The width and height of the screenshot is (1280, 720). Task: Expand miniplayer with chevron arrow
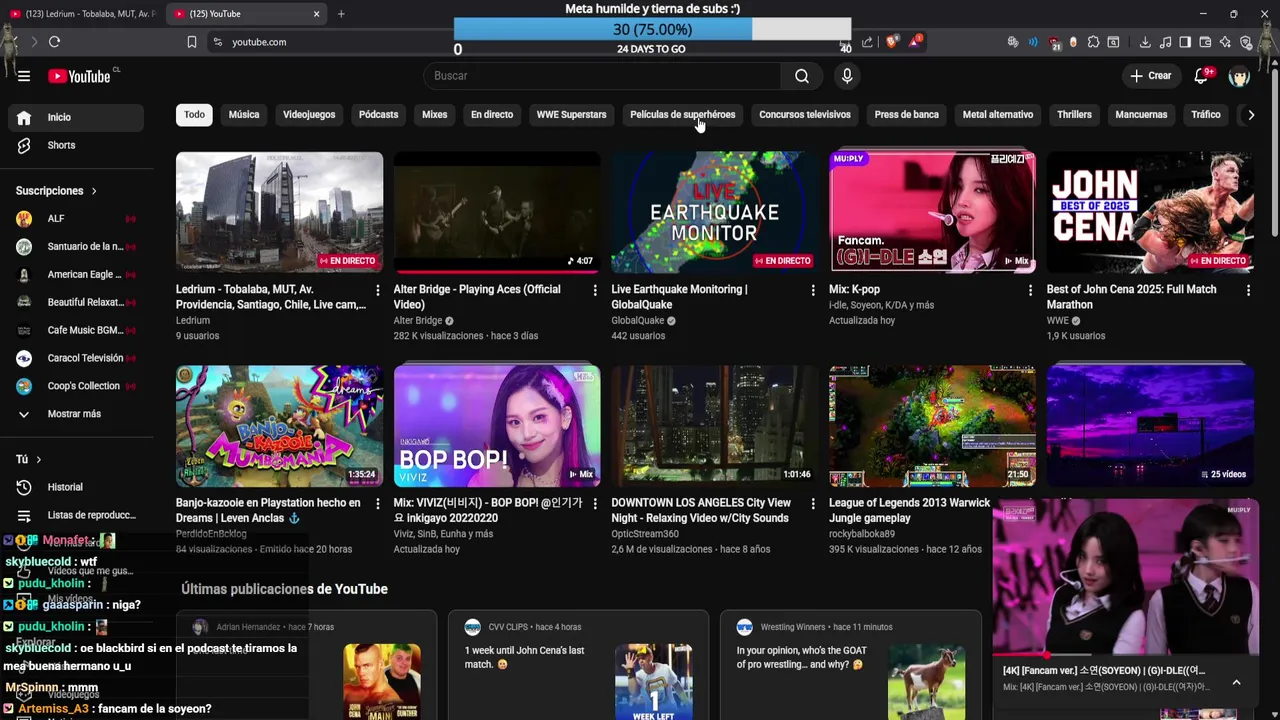(1236, 682)
